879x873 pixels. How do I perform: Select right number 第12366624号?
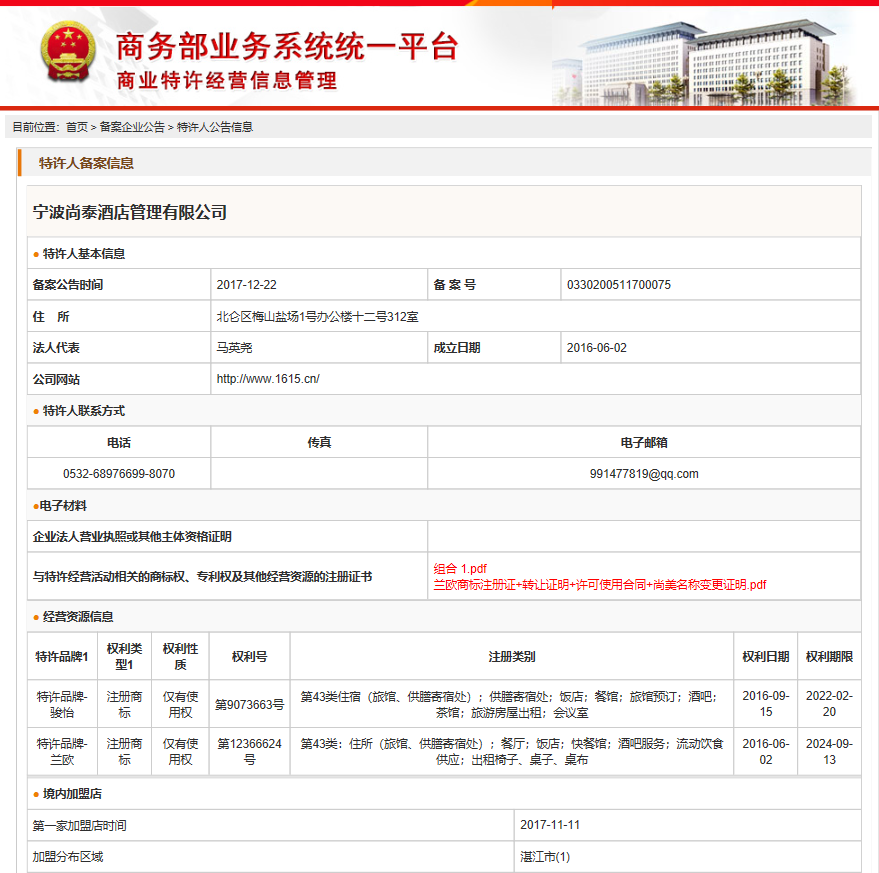tap(249, 751)
